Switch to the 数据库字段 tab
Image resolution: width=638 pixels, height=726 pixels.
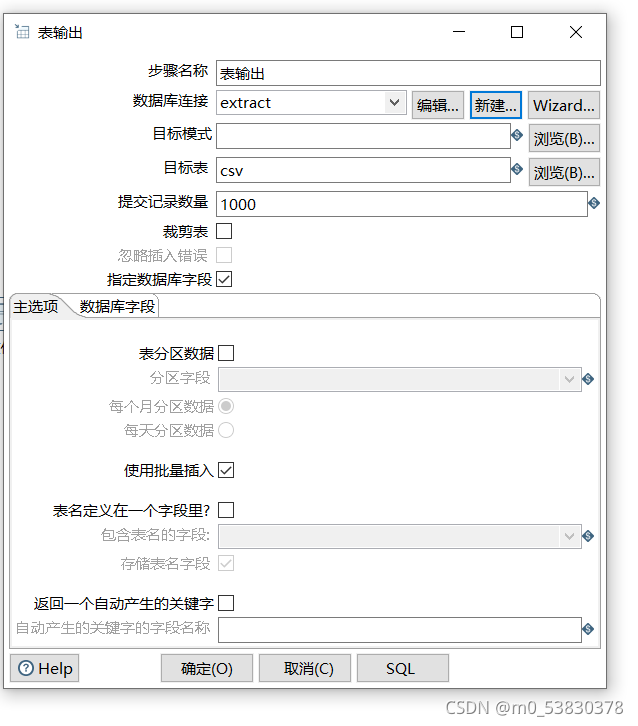(117, 306)
